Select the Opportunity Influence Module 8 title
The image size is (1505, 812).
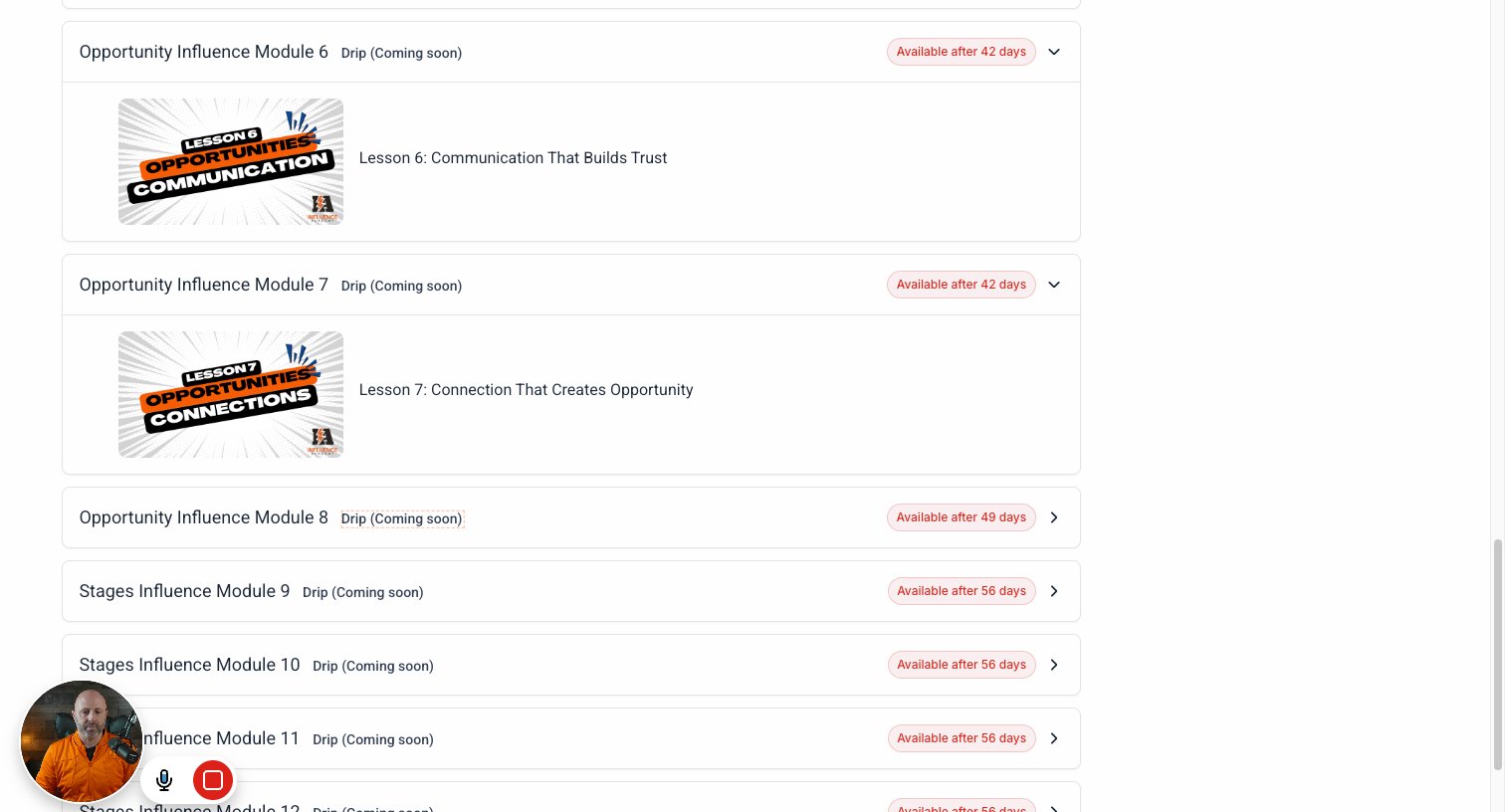(x=203, y=517)
